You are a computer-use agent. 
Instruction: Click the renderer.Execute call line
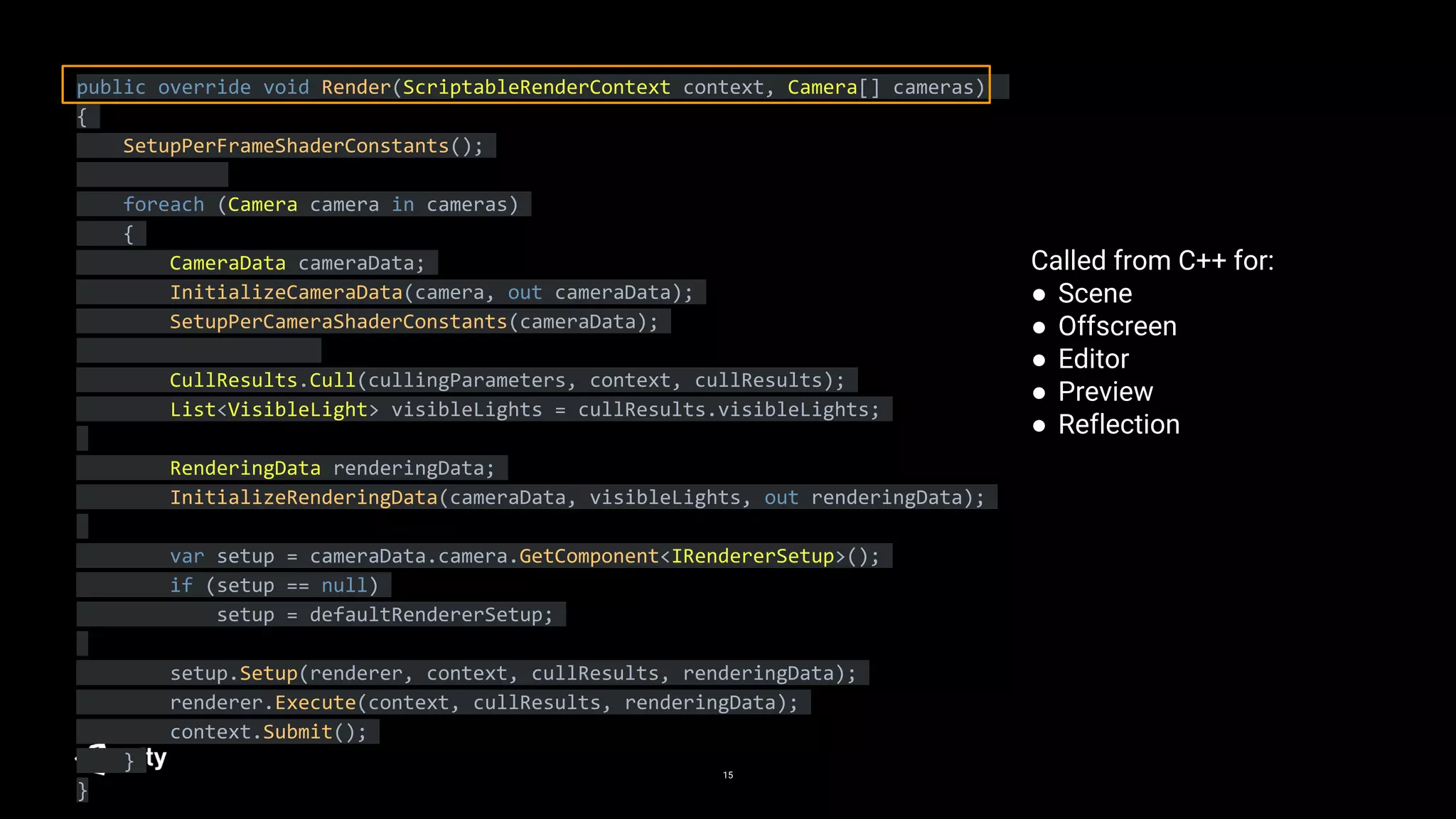(x=483, y=702)
